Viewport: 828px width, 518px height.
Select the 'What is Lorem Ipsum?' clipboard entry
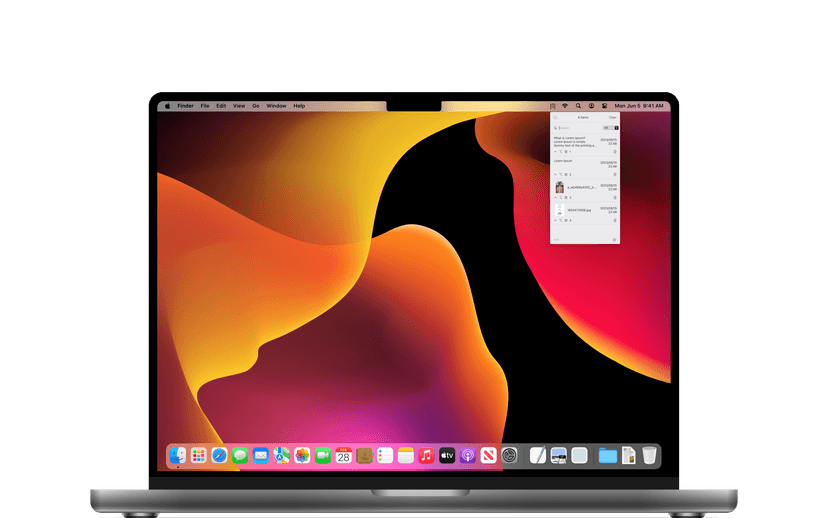[585, 145]
